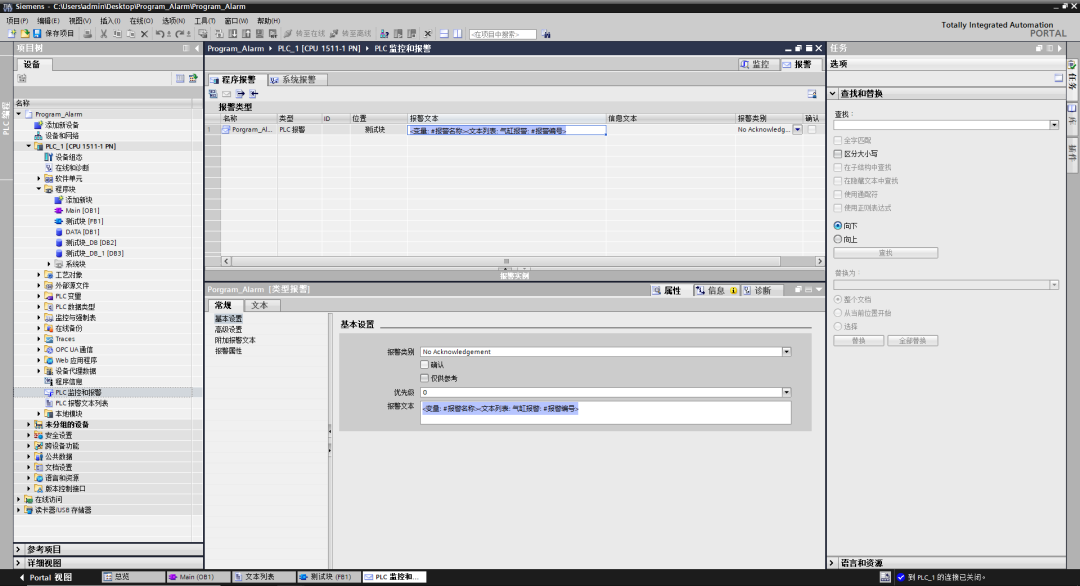
Task: Expand the 工艺对象 folder
Action: (39, 275)
